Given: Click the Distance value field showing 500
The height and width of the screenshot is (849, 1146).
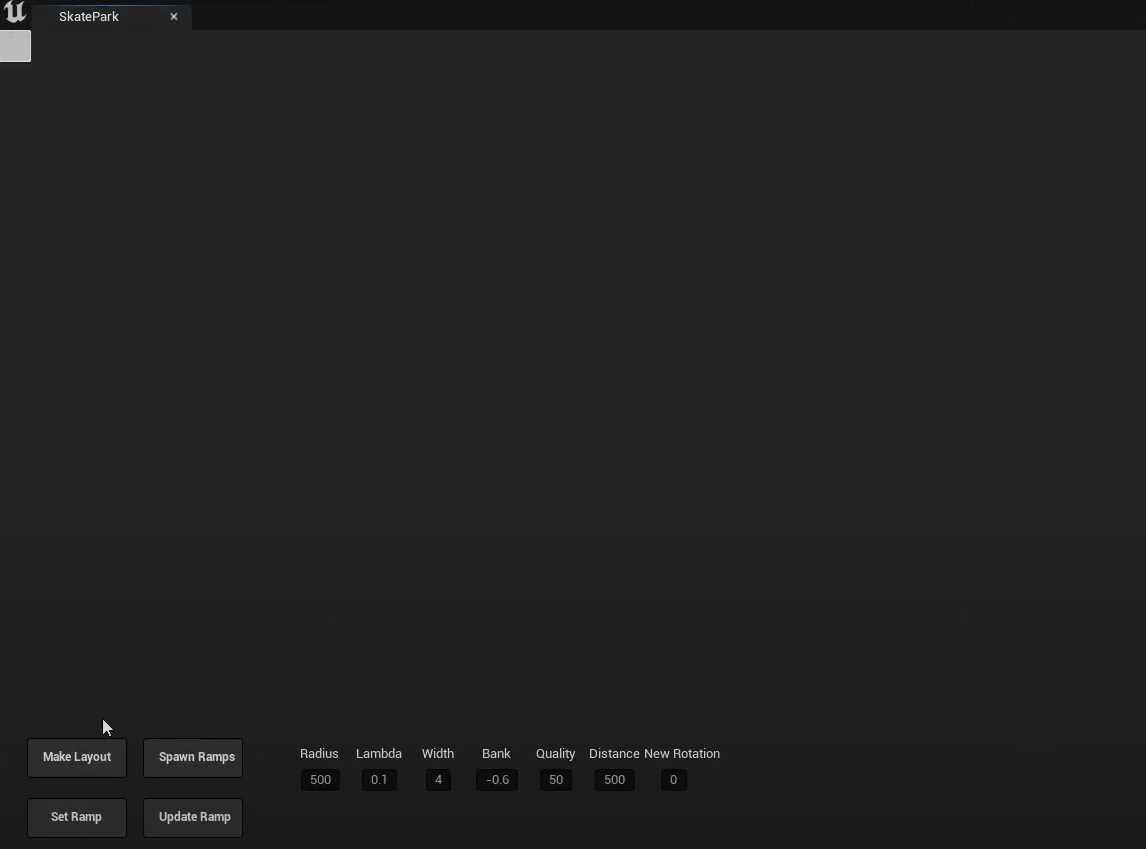Looking at the screenshot, I should tap(615, 780).
